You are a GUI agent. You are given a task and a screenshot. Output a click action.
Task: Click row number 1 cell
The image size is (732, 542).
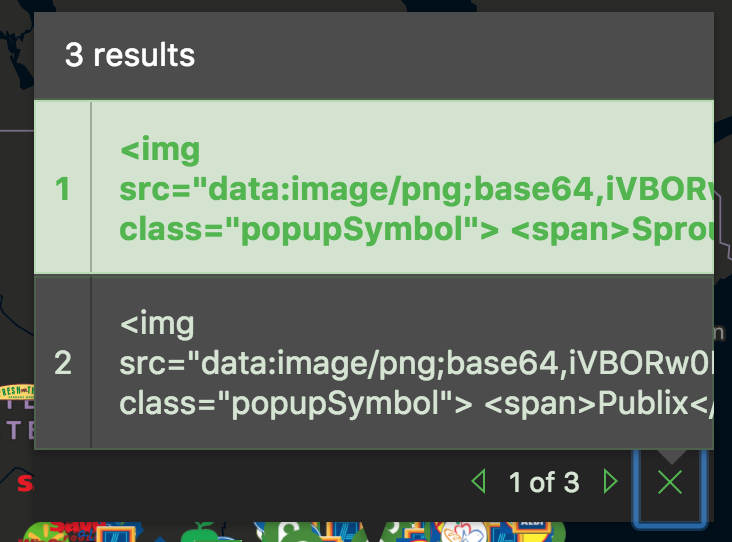click(63, 187)
